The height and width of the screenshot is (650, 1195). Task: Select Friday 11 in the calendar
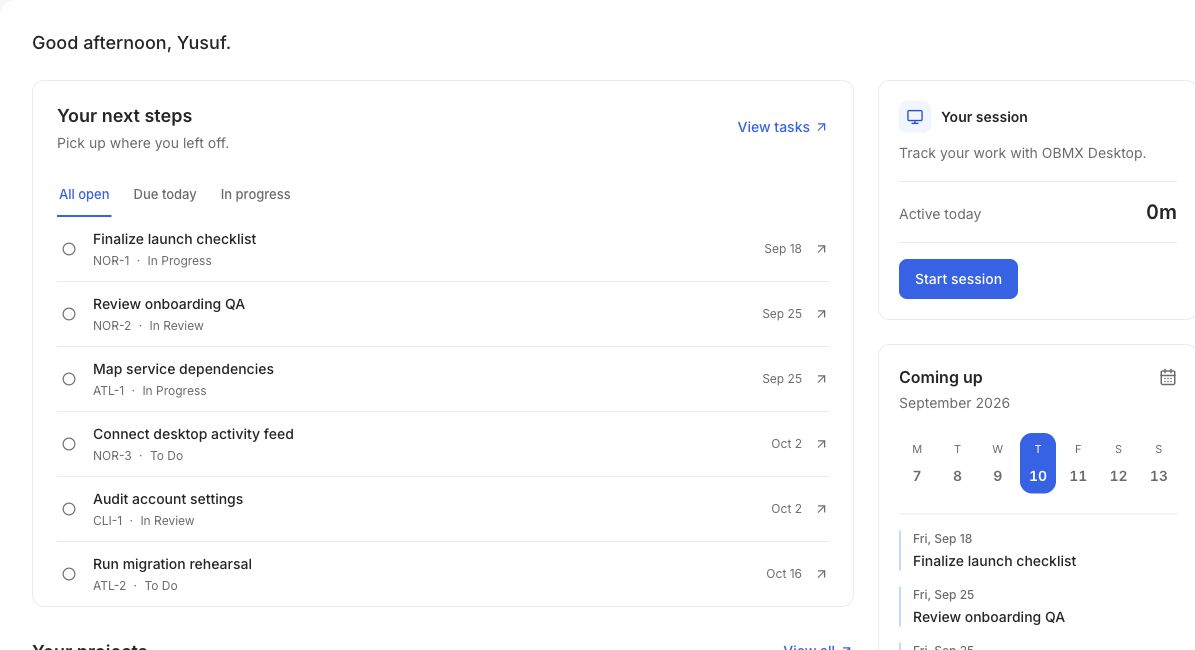pyautogui.click(x=1078, y=463)
